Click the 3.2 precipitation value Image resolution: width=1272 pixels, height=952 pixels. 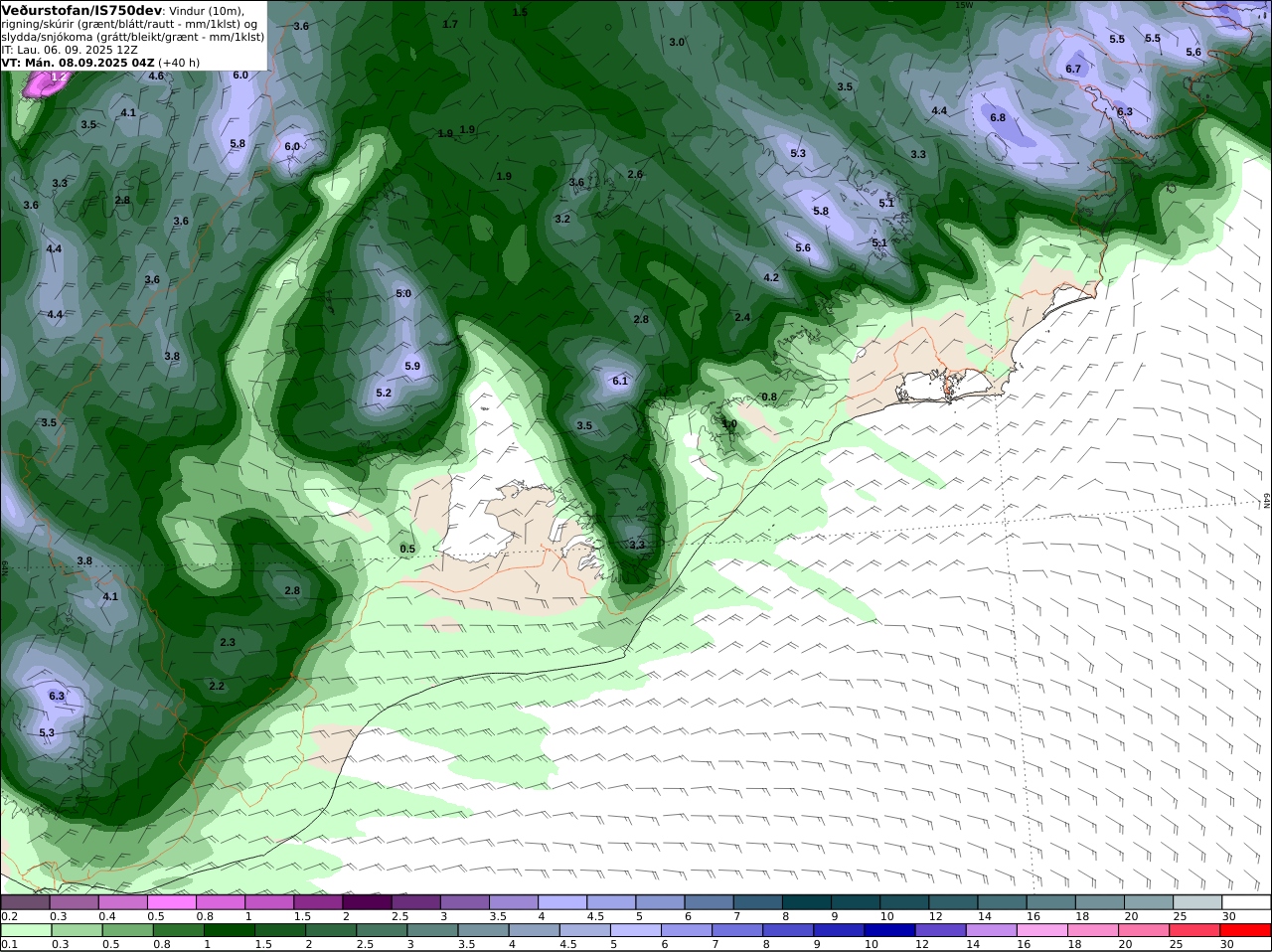click(562, 219)
